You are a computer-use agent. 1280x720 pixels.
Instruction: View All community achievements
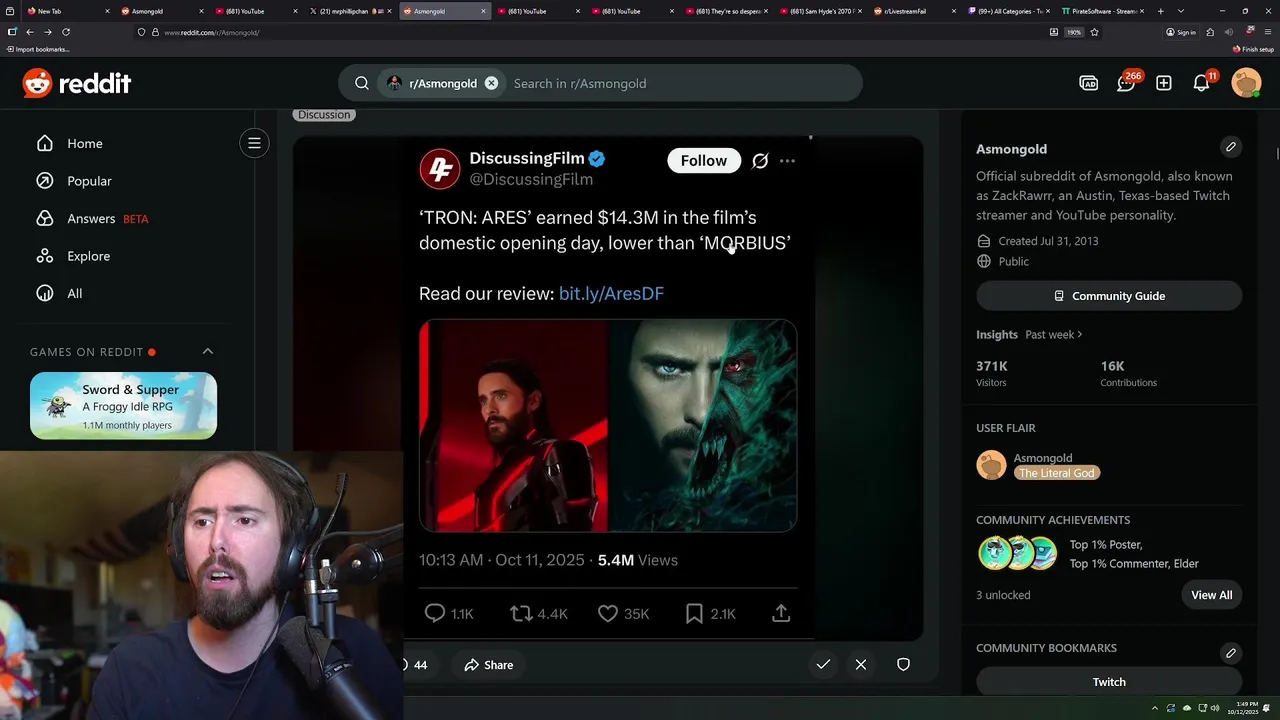coord(1211,595)
